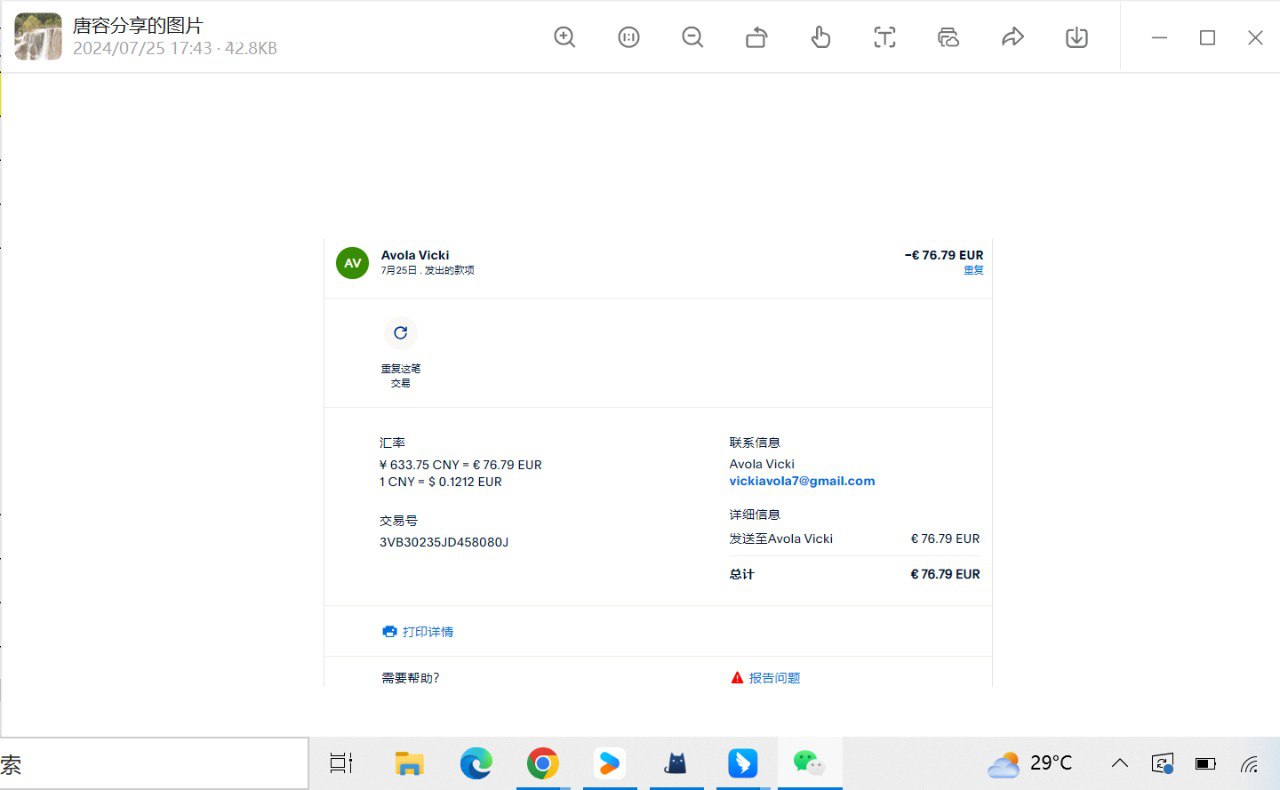The image size is (1280, 790).
Task: Open WeChat from the taskbar
Action: pyautogui.click(x=809, y=764)
